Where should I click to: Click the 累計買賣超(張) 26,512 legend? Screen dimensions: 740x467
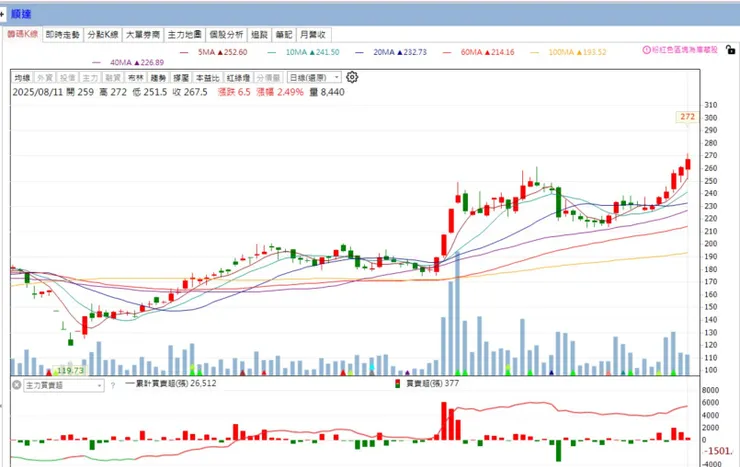[x=171, y=384]
